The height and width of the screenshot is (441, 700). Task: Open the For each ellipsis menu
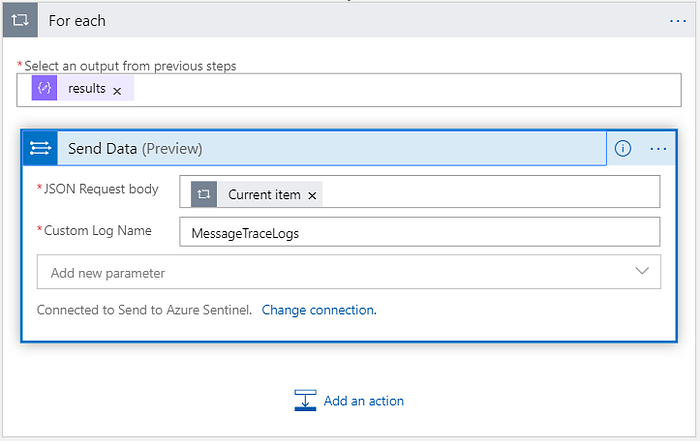coord(678,21)
